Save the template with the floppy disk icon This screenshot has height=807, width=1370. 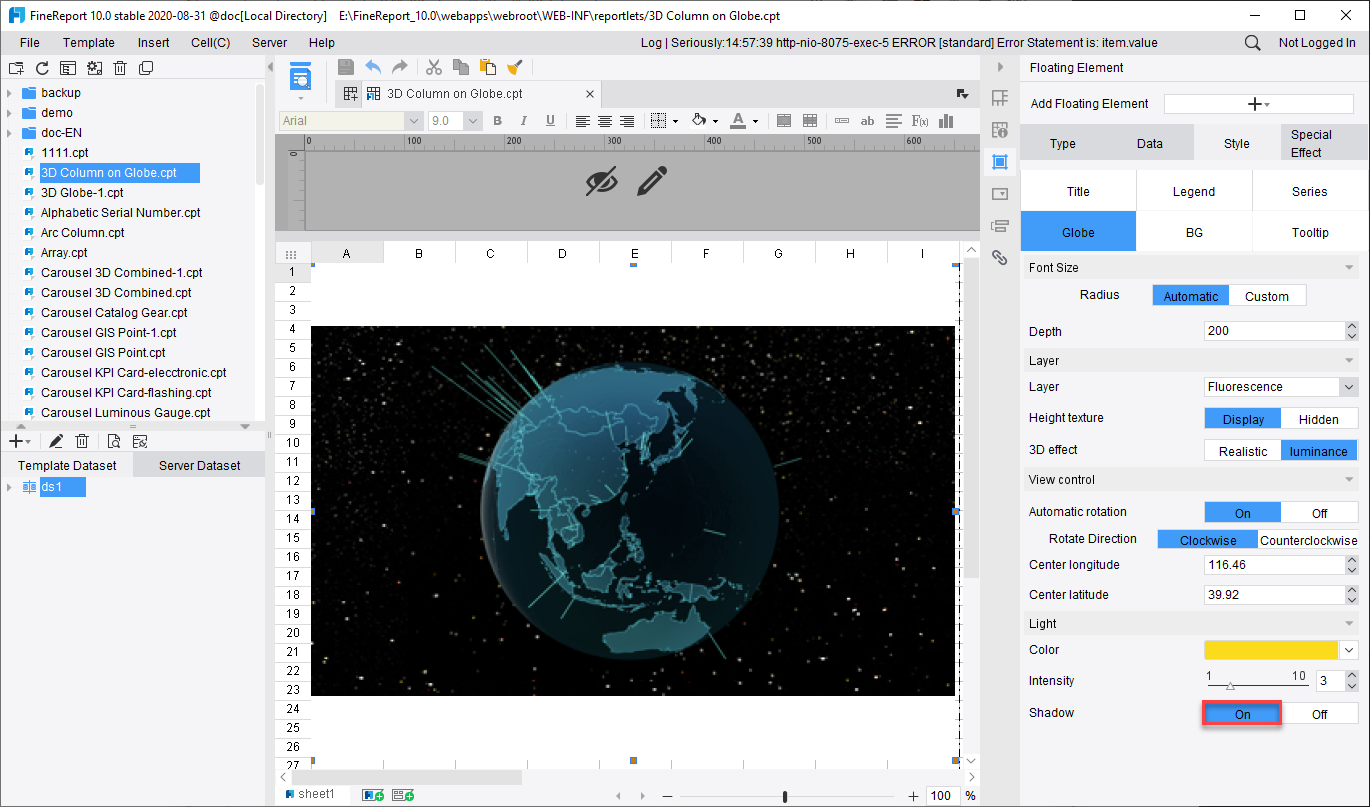(x=346, y=67)
